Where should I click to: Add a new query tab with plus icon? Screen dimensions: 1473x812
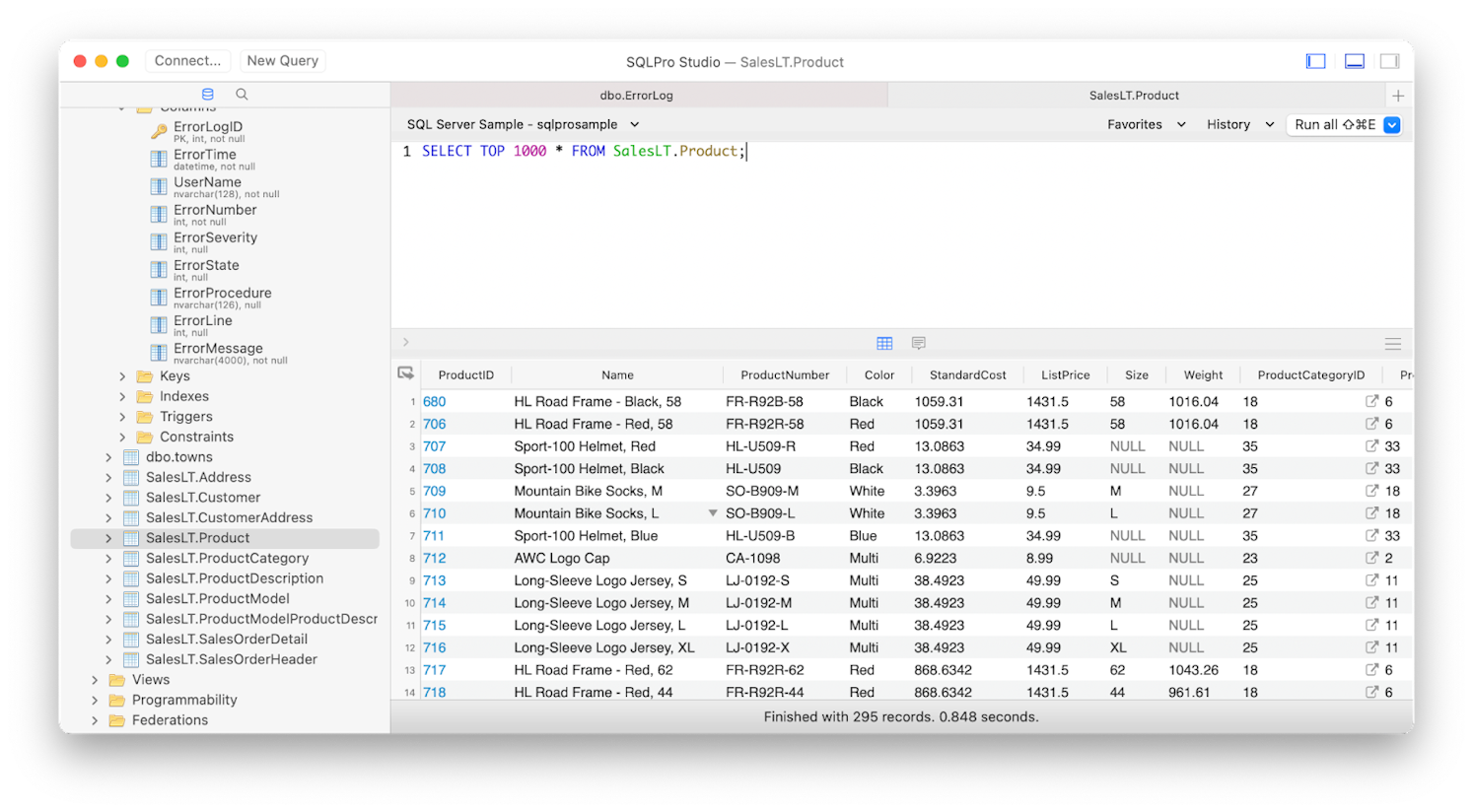click(x=1397, y=96)
